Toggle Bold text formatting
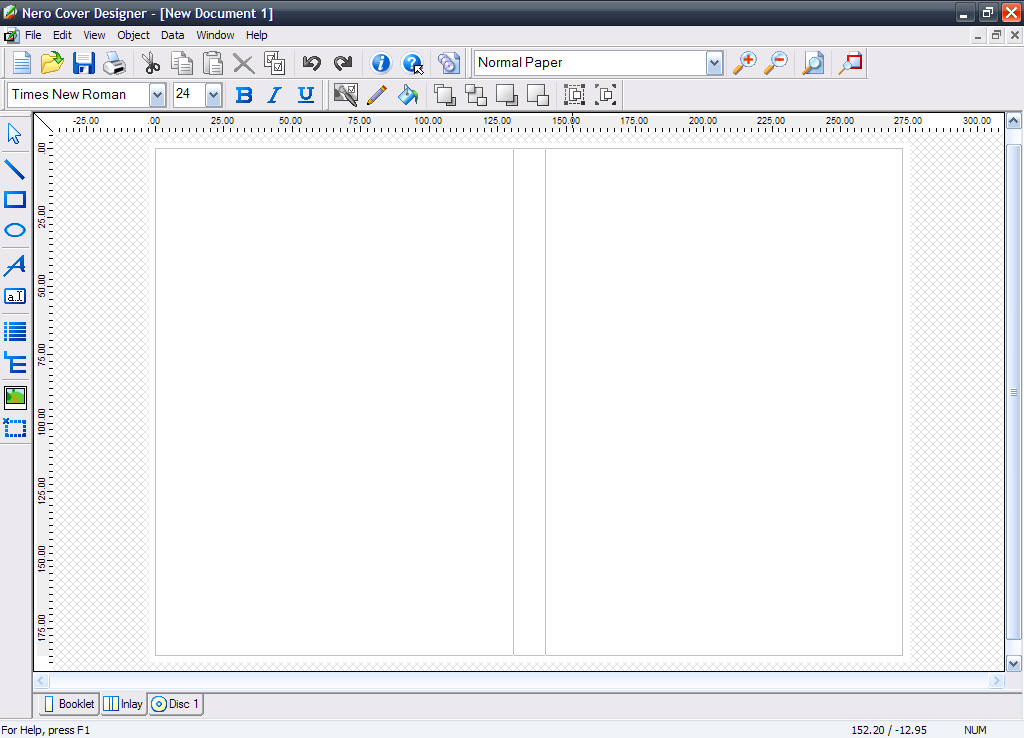Screen dimensions: 1024x738 point(243,95)
